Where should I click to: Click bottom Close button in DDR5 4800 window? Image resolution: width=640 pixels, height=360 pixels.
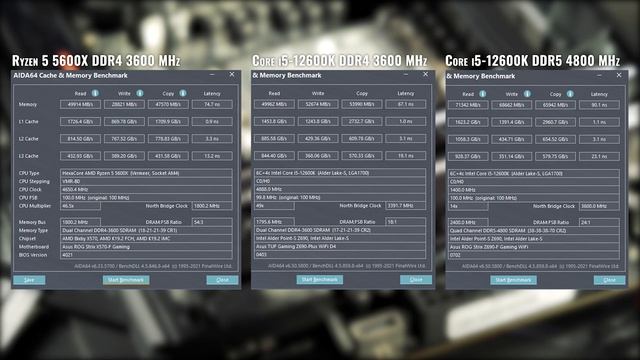609,280
